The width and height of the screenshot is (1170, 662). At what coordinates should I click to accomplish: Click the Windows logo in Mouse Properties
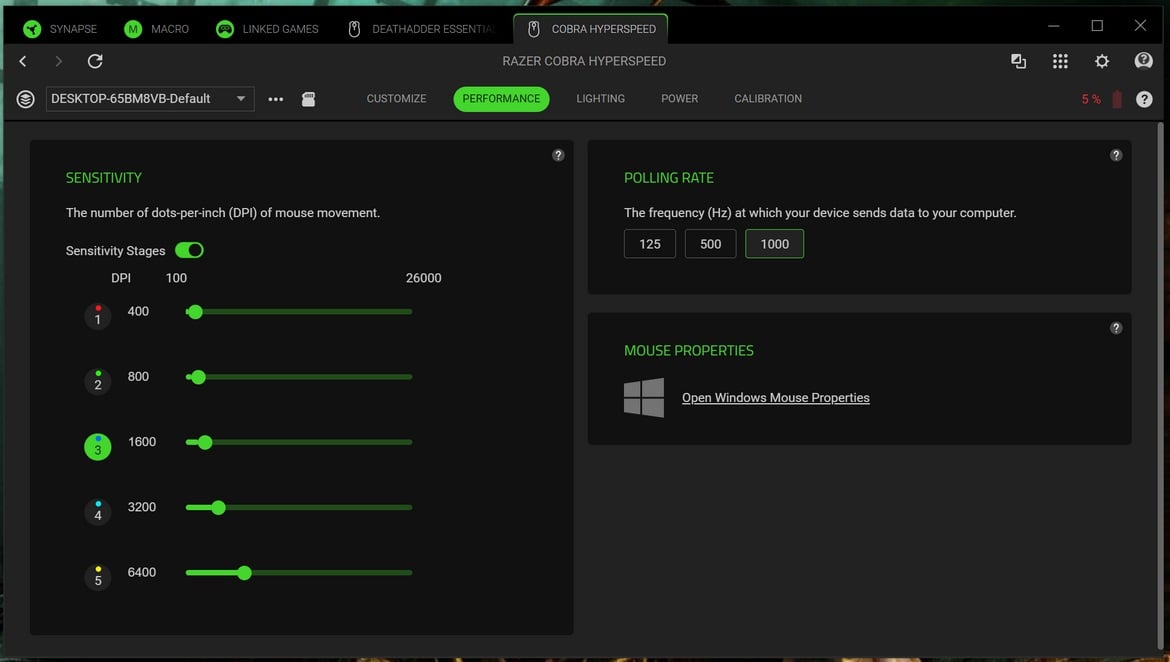644,398
